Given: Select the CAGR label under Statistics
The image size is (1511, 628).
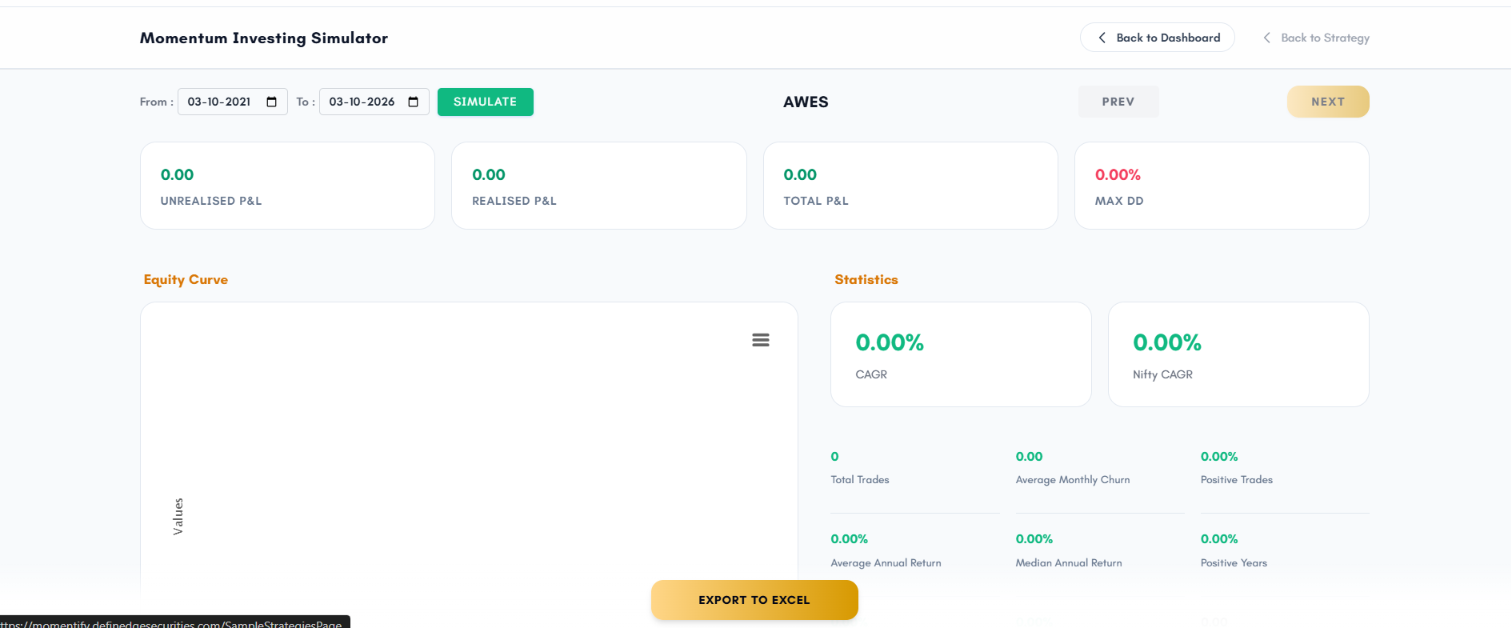Looking at the screenshot, I should [871, 375].
